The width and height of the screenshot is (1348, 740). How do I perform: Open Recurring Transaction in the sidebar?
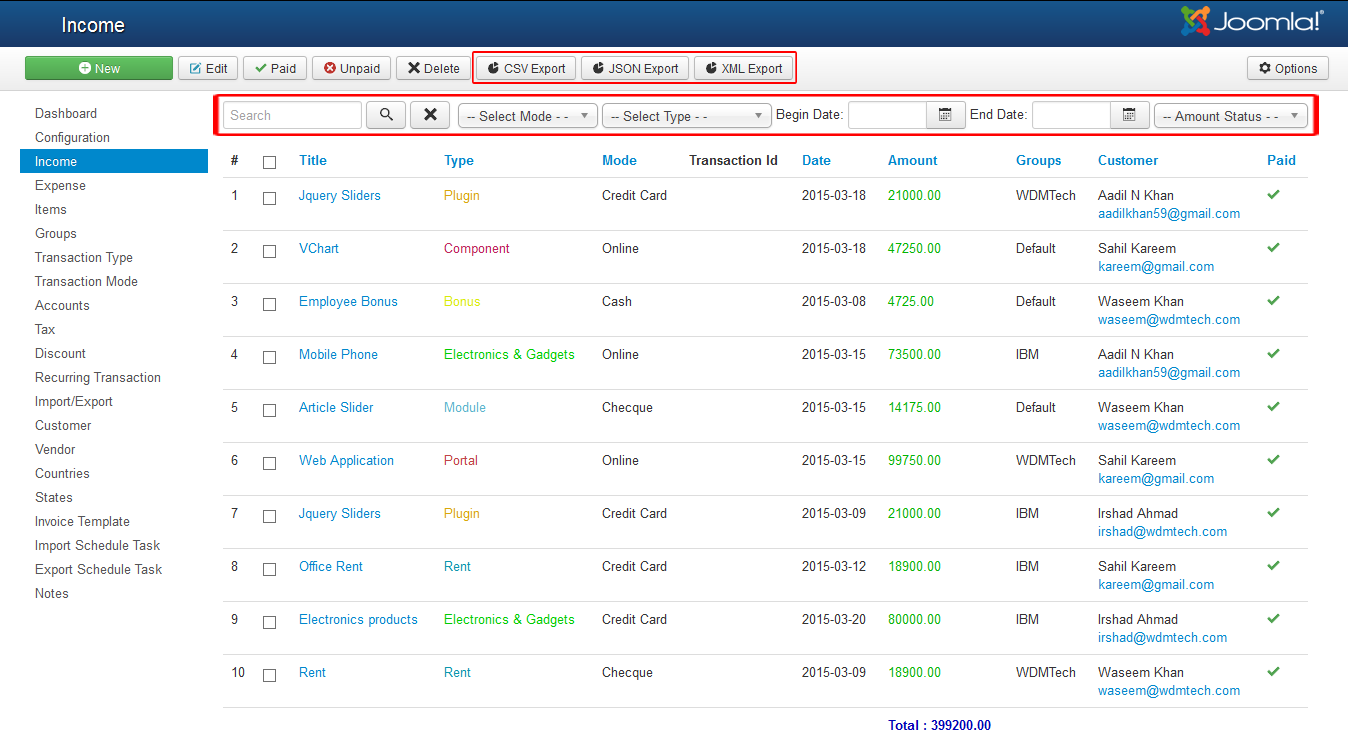click(98, 377)
